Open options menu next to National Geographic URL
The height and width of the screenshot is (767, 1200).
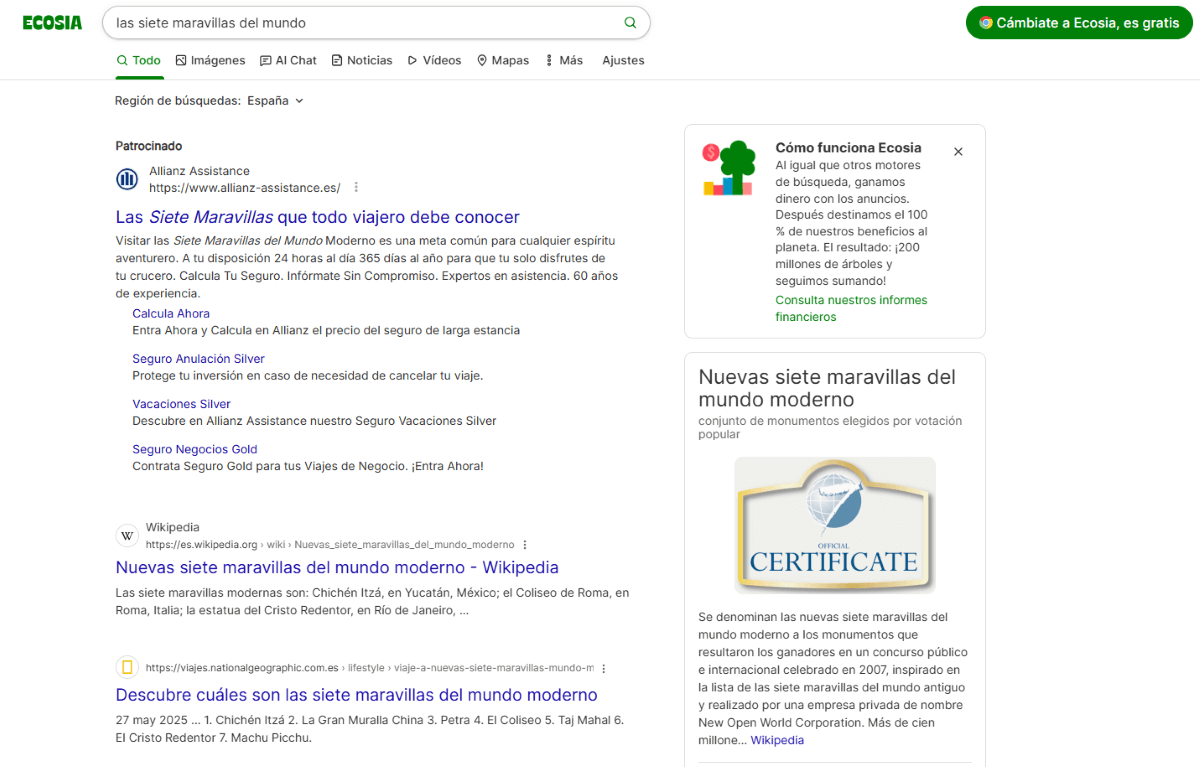tap(604, 668)
